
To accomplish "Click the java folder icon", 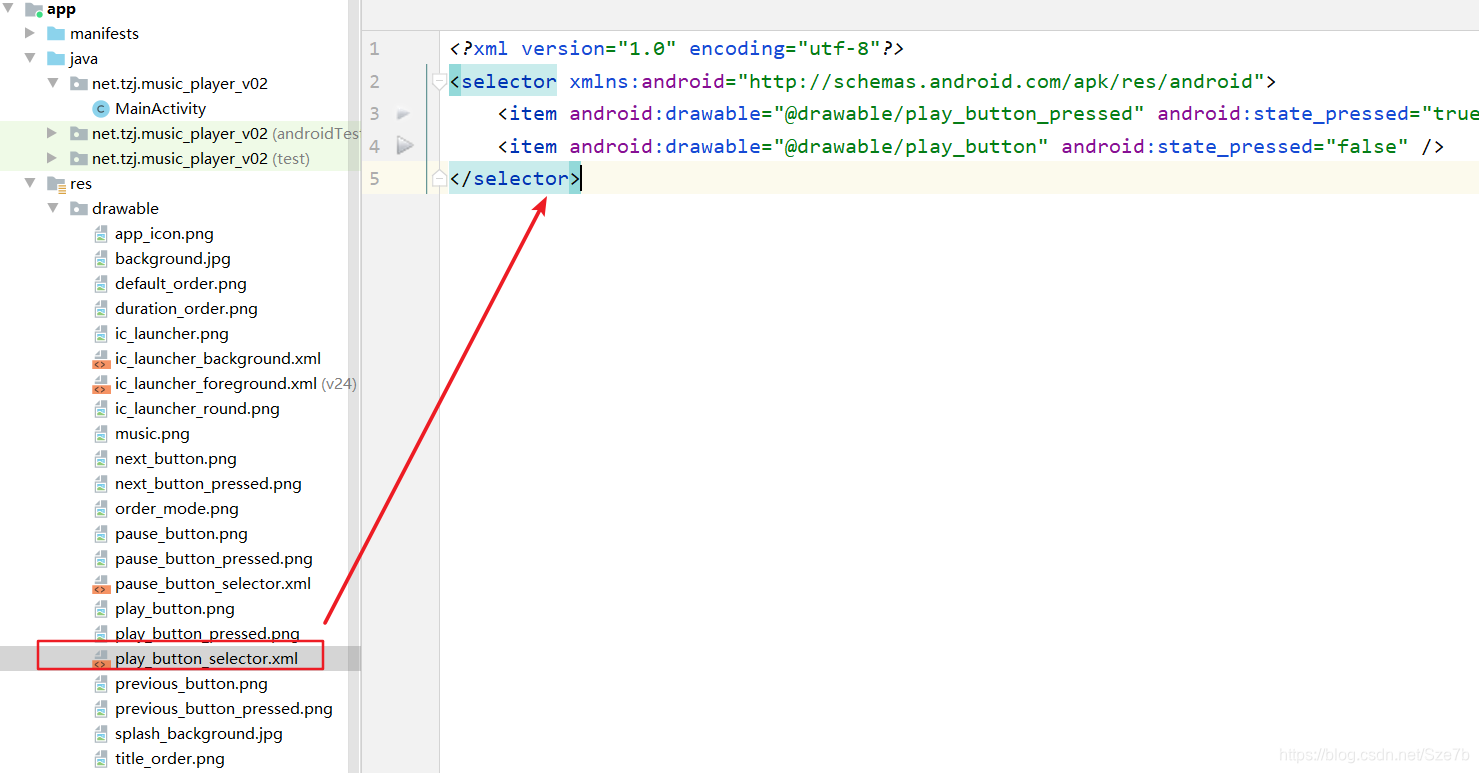I will (56, 59).
